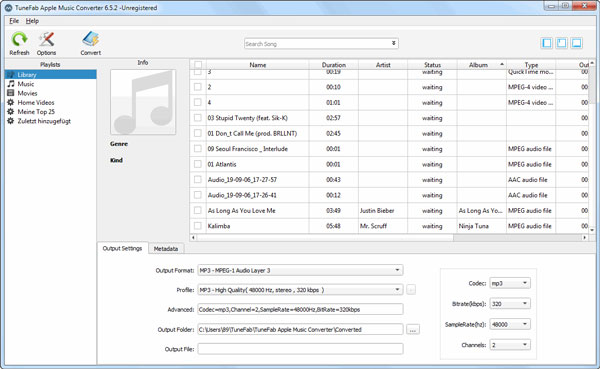Select the Kalimba song name

tap(219, 226)
